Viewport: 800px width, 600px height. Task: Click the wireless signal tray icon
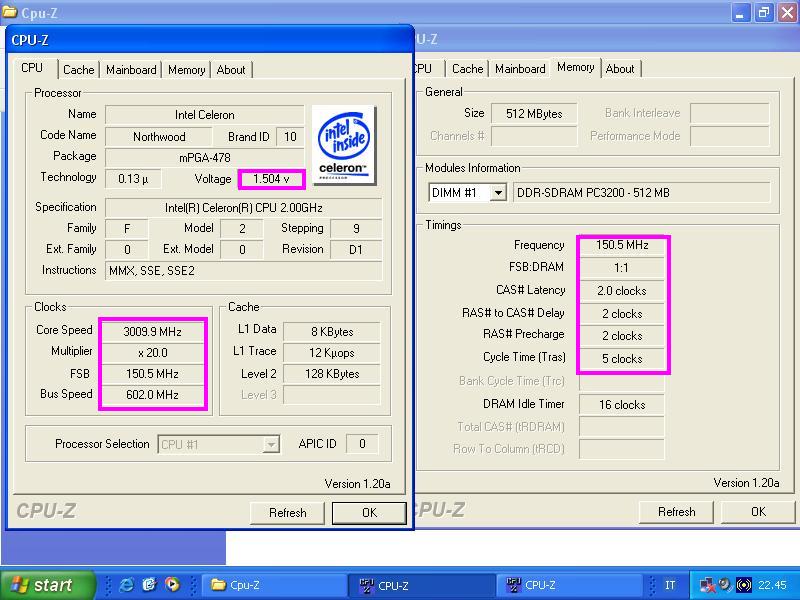(x=744, y=585)
